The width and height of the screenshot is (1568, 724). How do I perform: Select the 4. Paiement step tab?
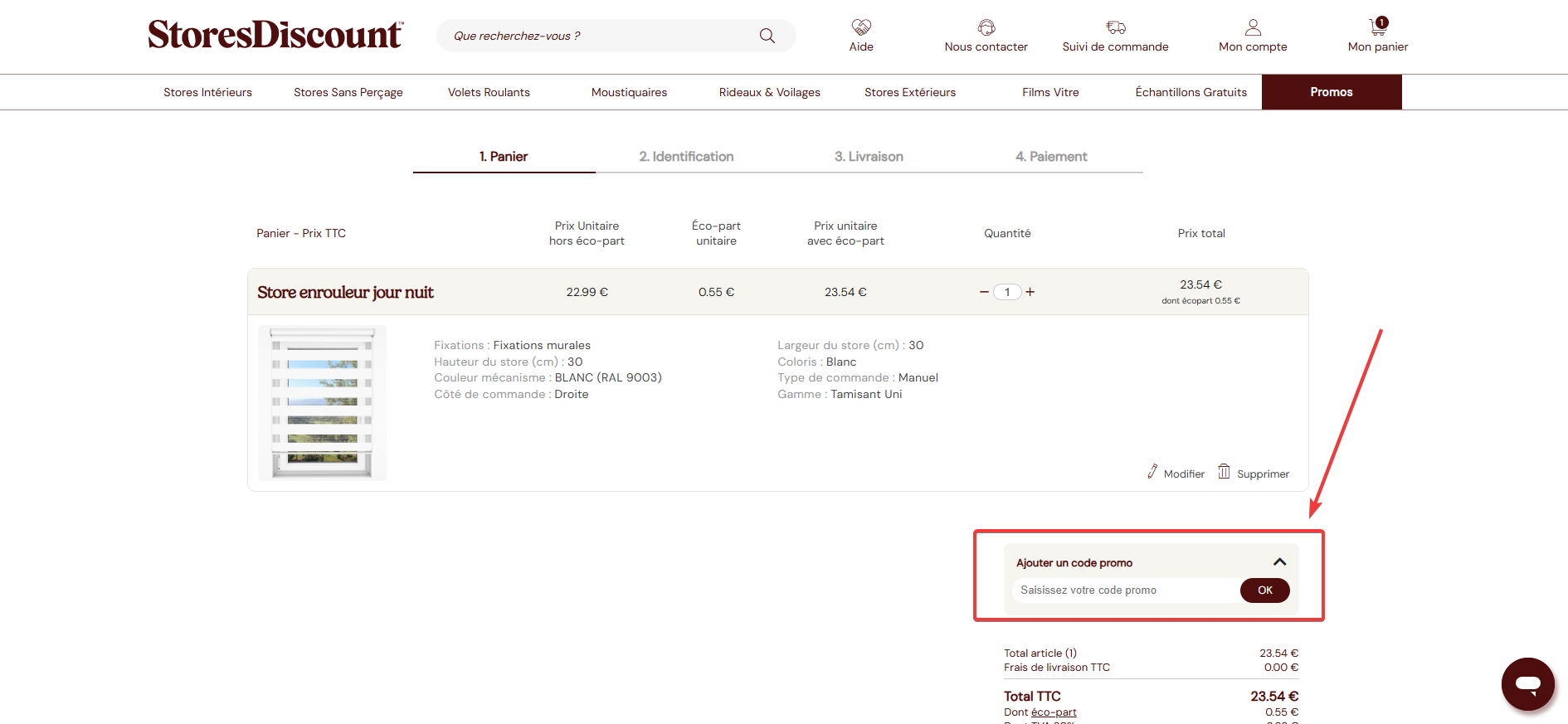tap(1051, 156)
